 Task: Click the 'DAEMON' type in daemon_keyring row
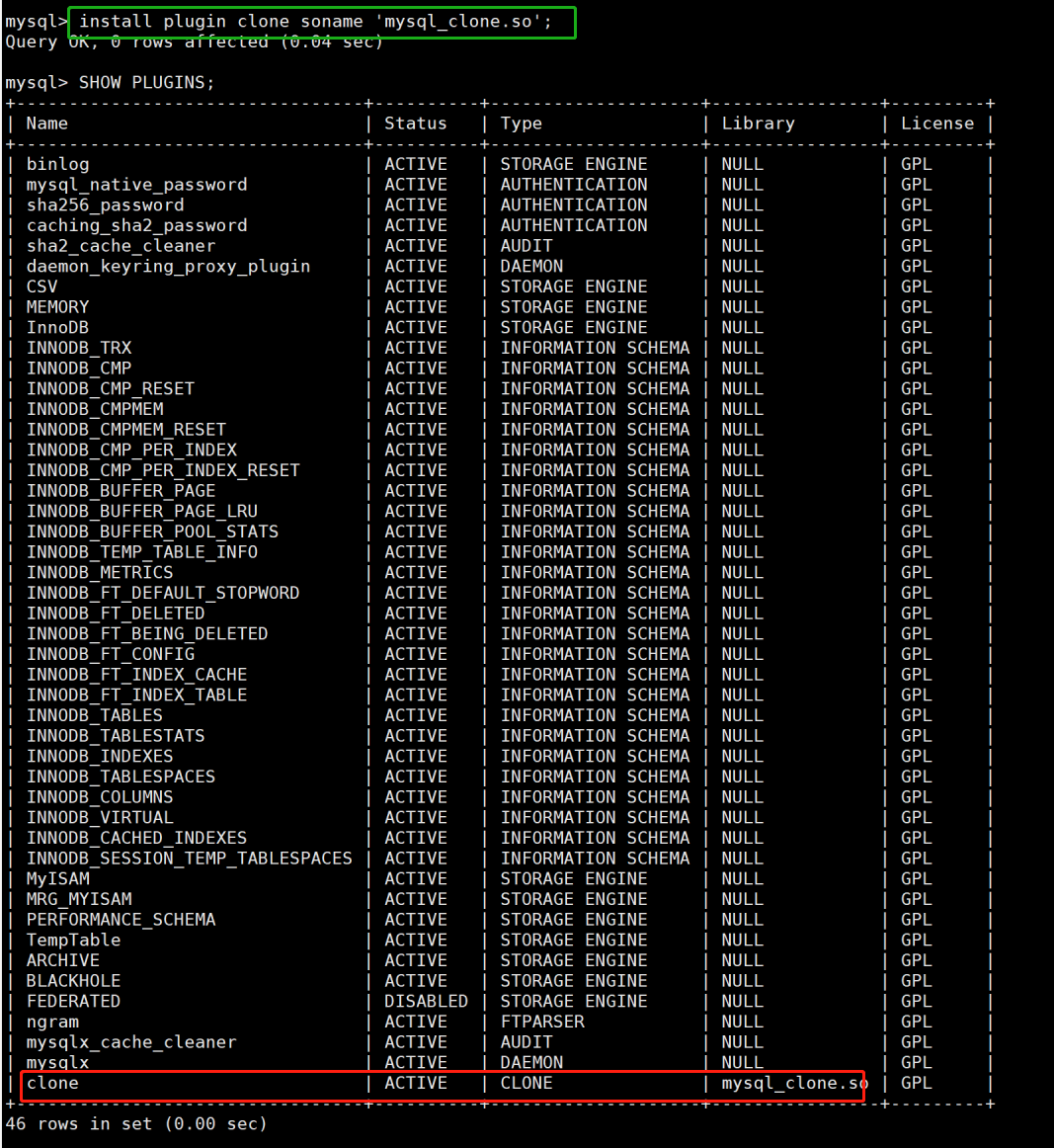coord(531,267)
